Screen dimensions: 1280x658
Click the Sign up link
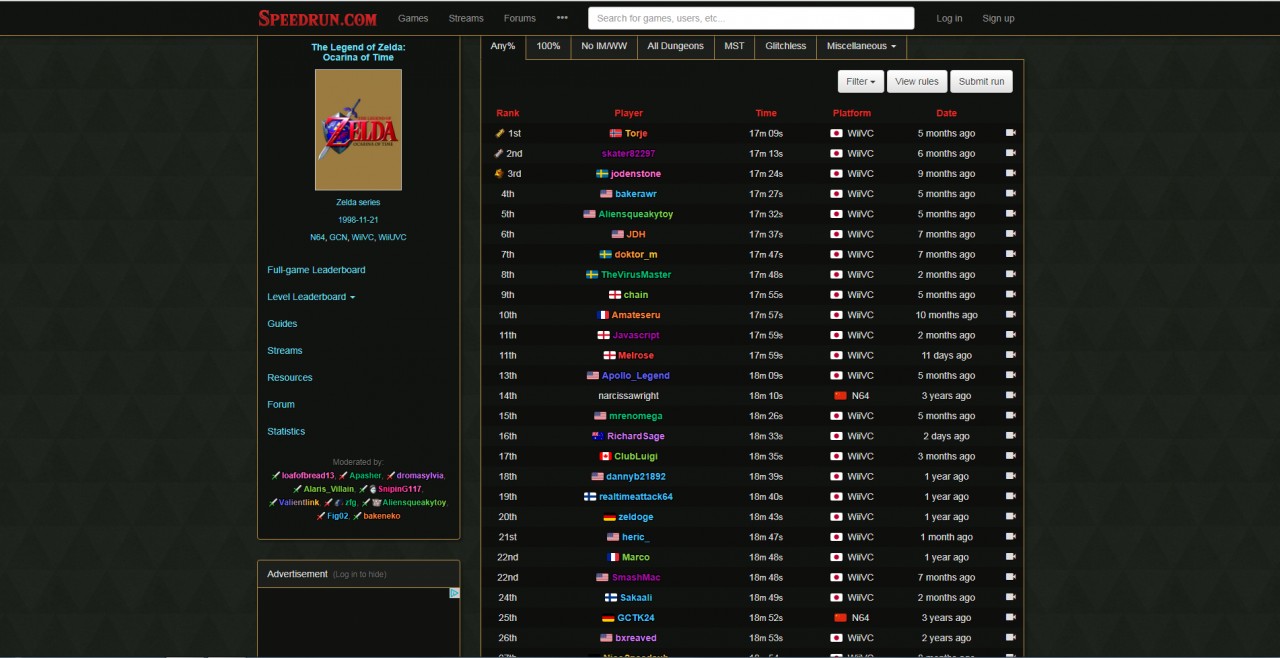pos(998,18)
